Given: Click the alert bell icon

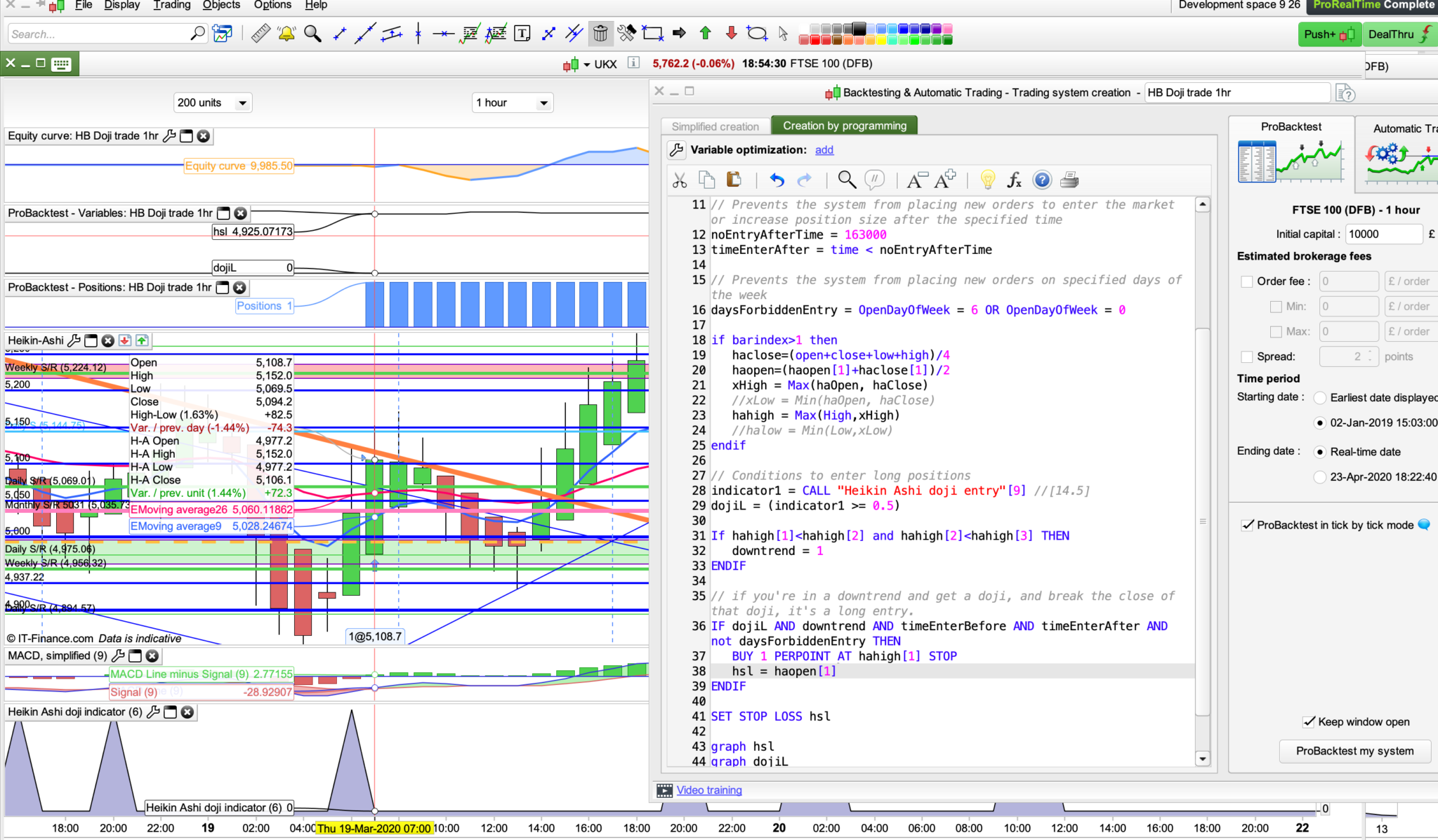Looking at the screenshot, I should point(286,34).
